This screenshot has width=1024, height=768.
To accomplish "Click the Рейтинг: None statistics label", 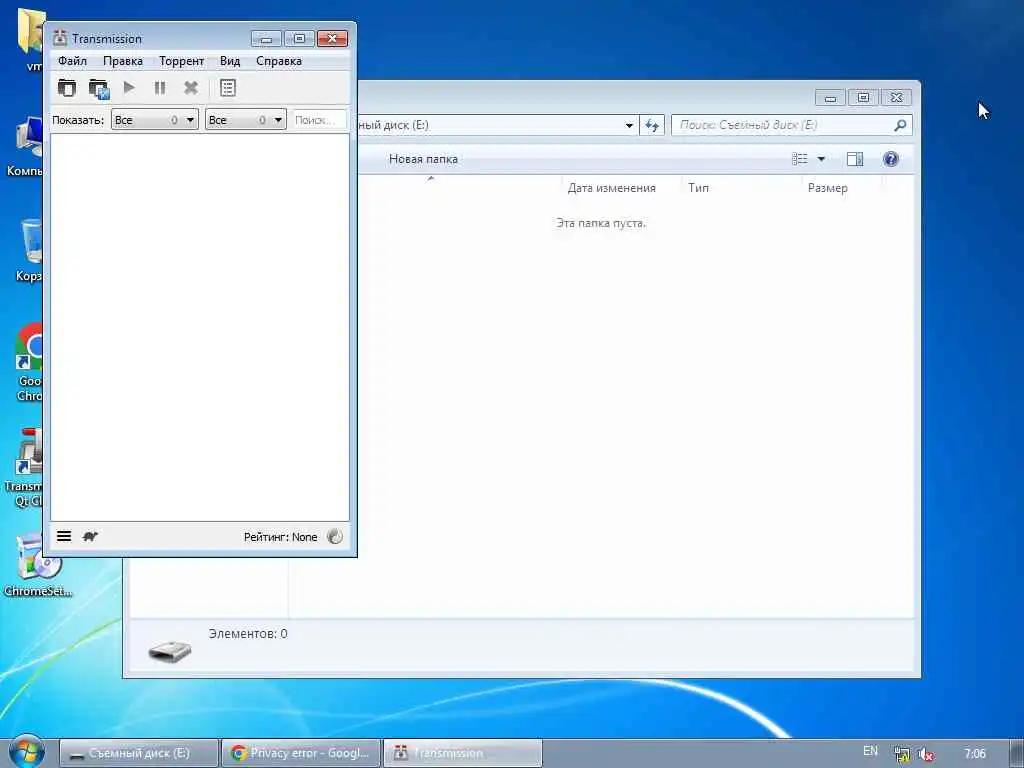I will click(280, 537).
